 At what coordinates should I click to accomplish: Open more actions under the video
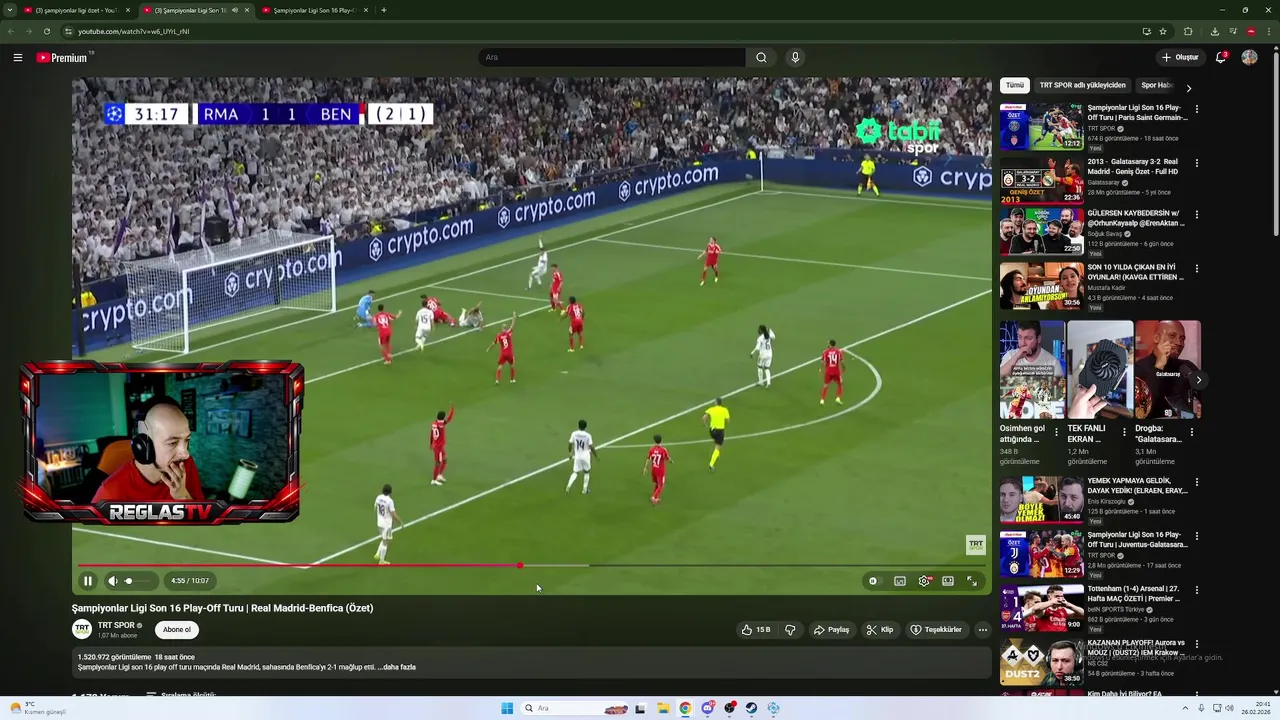click(983, 630)
